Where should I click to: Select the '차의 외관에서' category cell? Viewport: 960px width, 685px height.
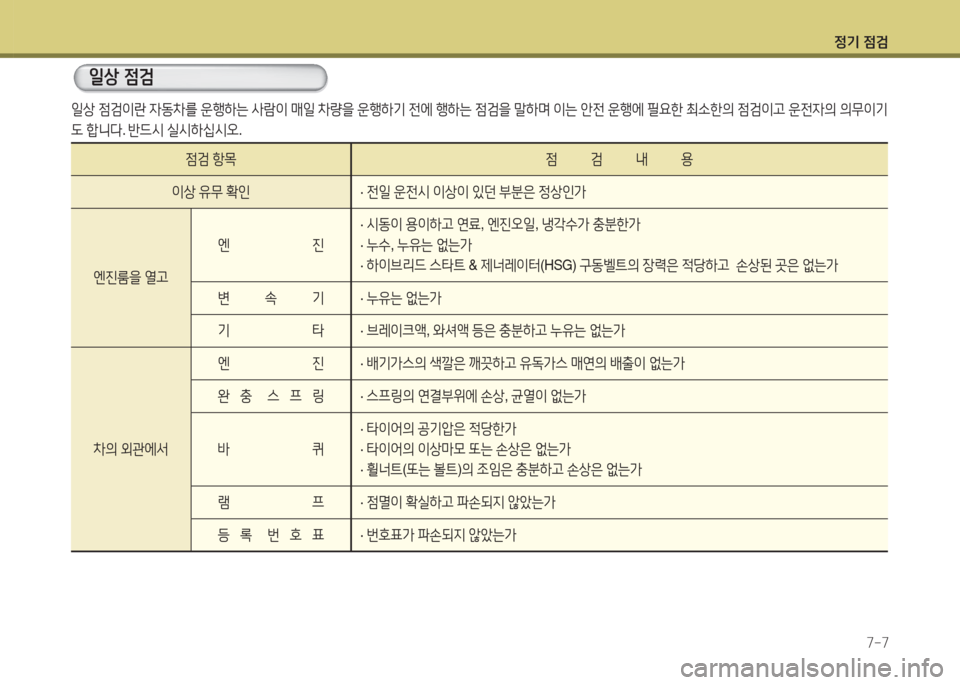(x=131, y=449)
